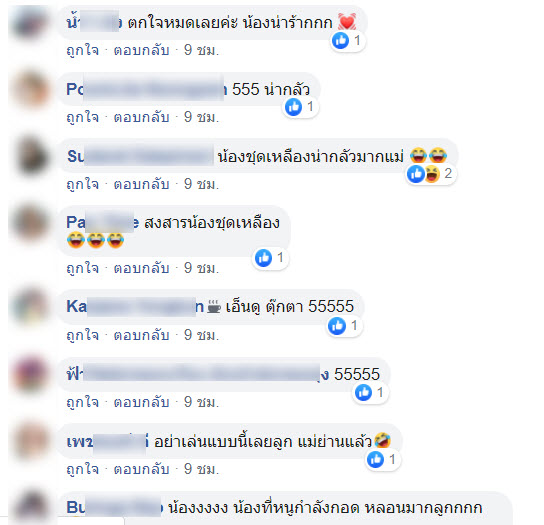This screenshot has height=525, width=544.
Task: Open the profile picture of the commenter starting 'Su'
Action: 32,156
